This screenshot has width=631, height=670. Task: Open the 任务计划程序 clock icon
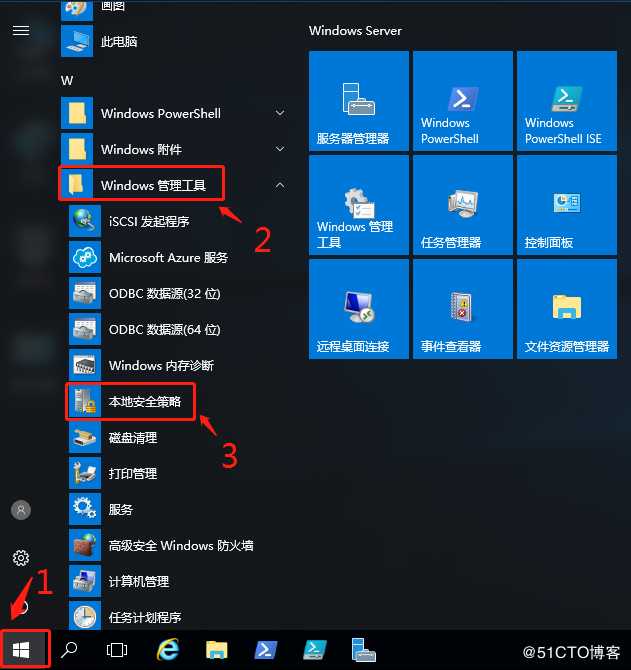tap(85, 616)
